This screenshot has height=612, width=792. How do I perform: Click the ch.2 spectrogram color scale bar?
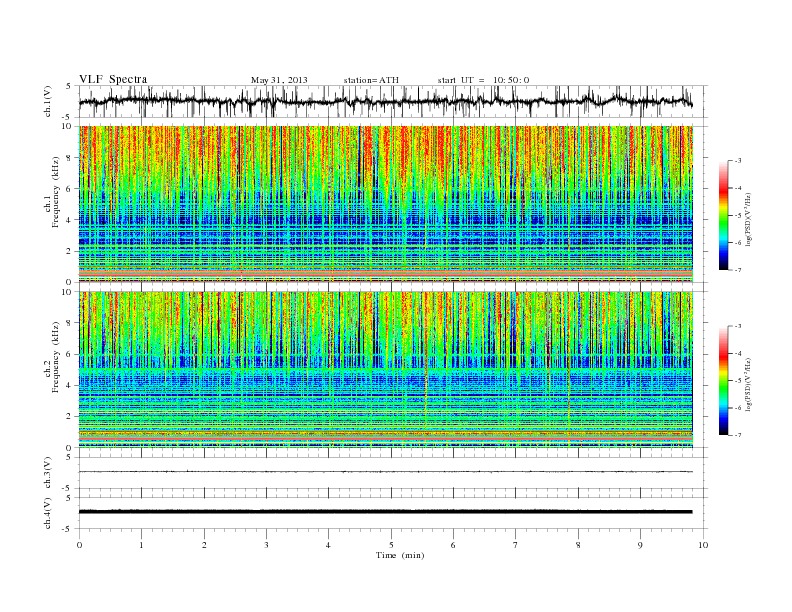(723, 381)
